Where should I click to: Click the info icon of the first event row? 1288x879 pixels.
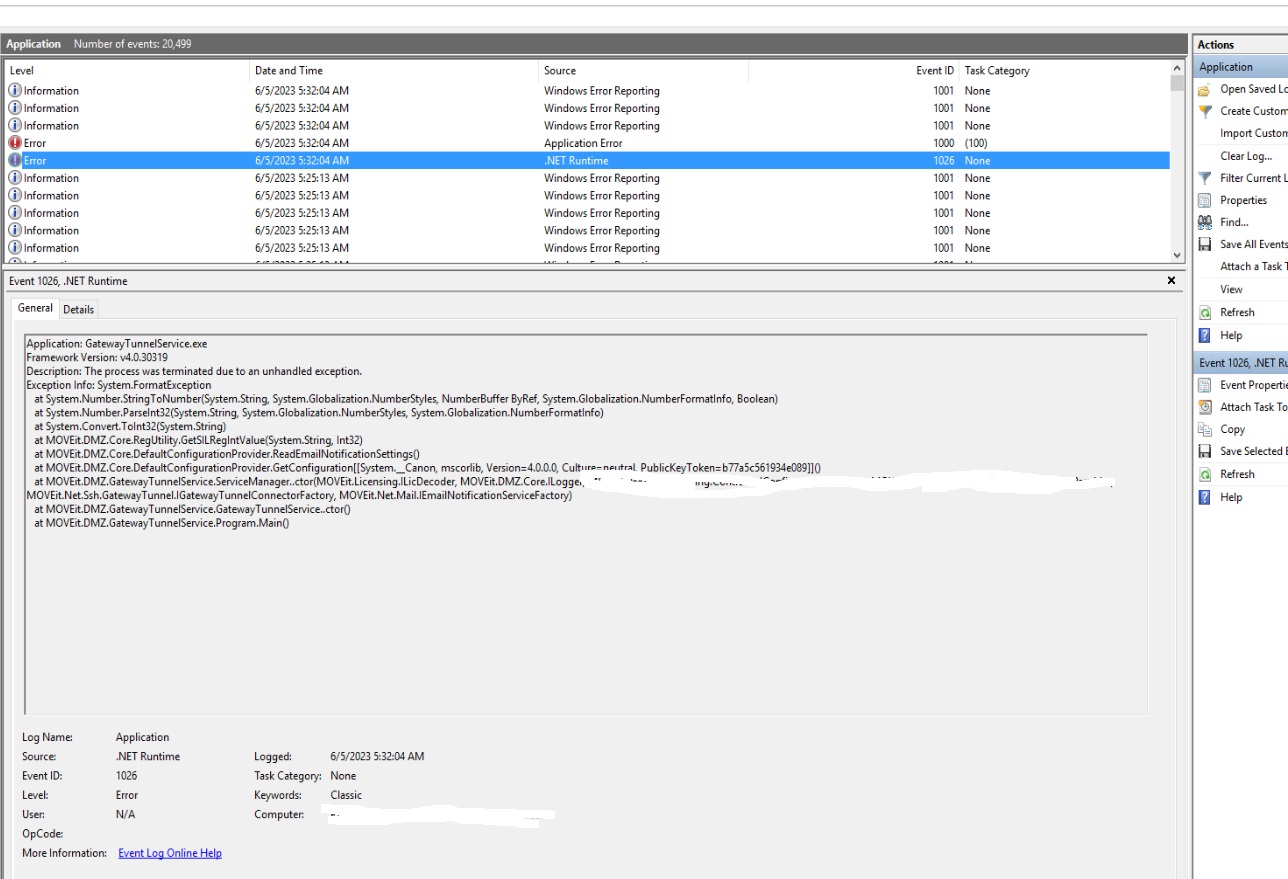[15, 90]
